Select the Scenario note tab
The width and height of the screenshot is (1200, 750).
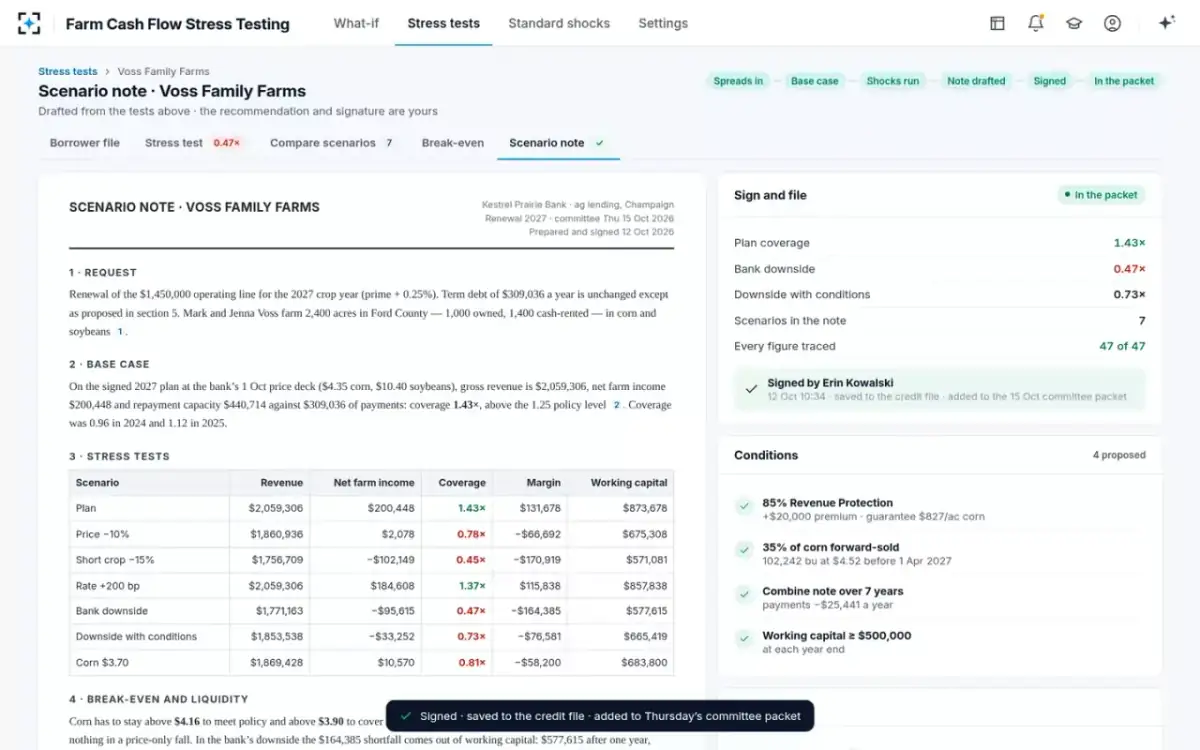(x=557, y=143)
